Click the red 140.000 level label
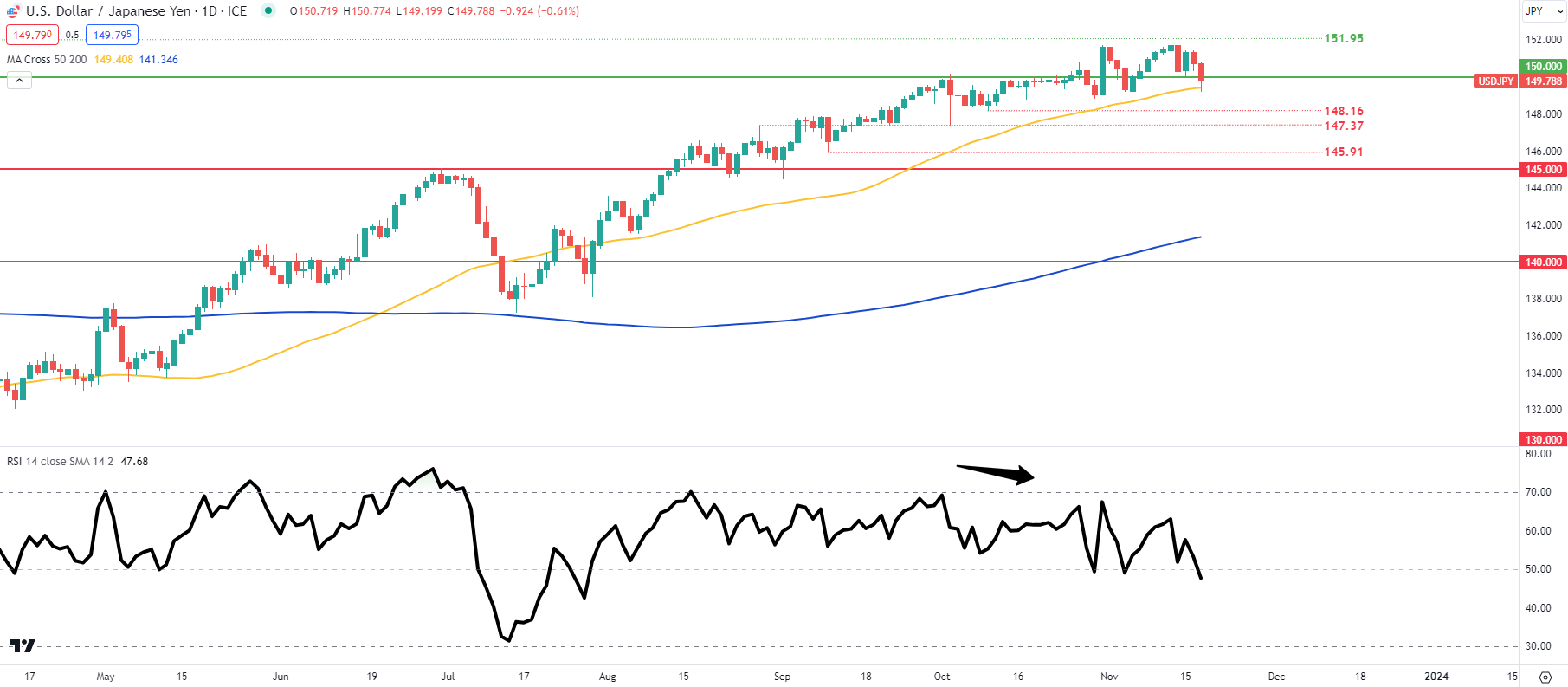Image resolution: width=1568 pixels, height=687 pixels. click(x=1543, y=262)
